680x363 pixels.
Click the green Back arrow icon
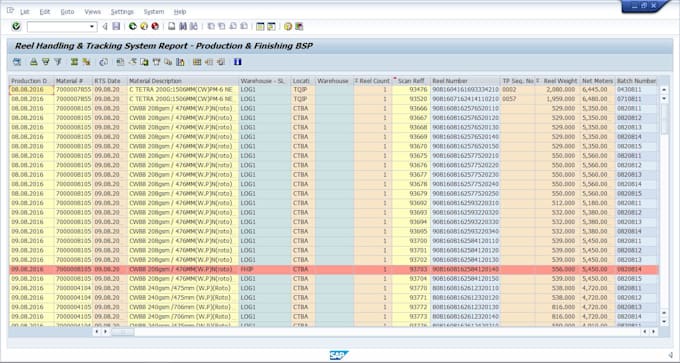tap(133, 26)
